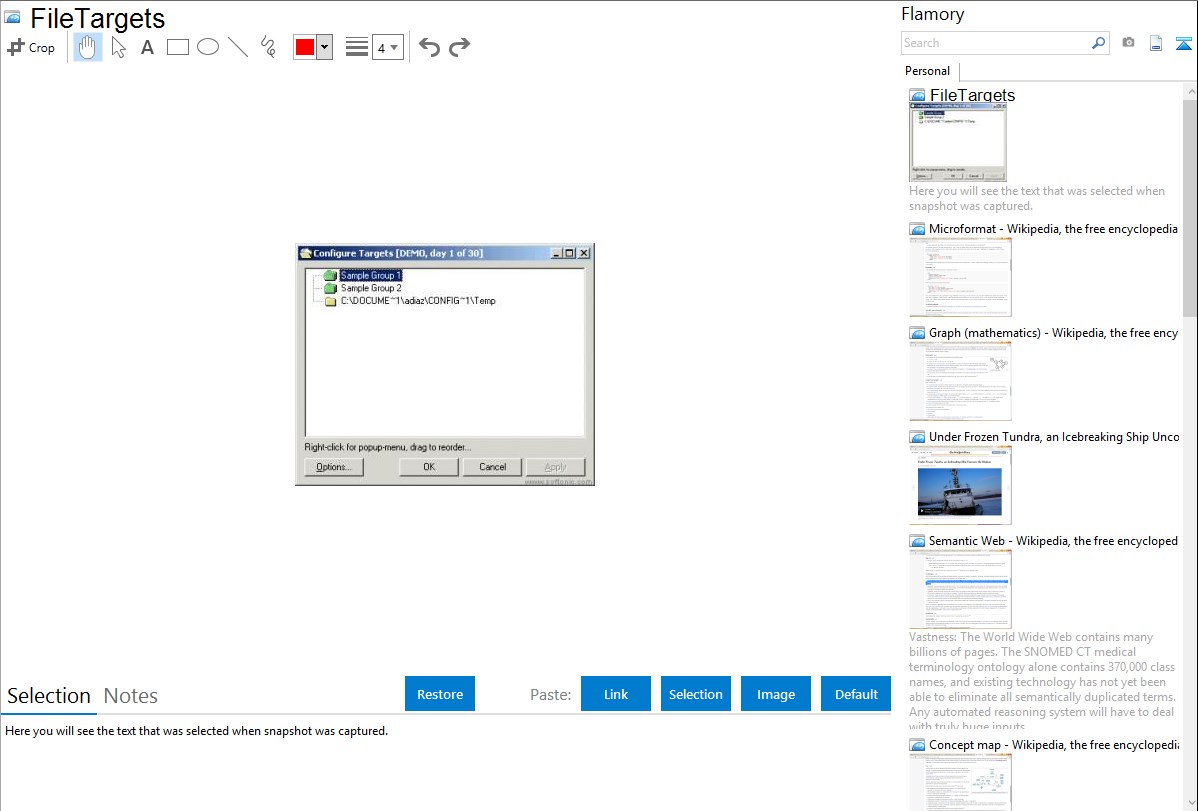Open the line width 4 dropdown

click(387, 47)
